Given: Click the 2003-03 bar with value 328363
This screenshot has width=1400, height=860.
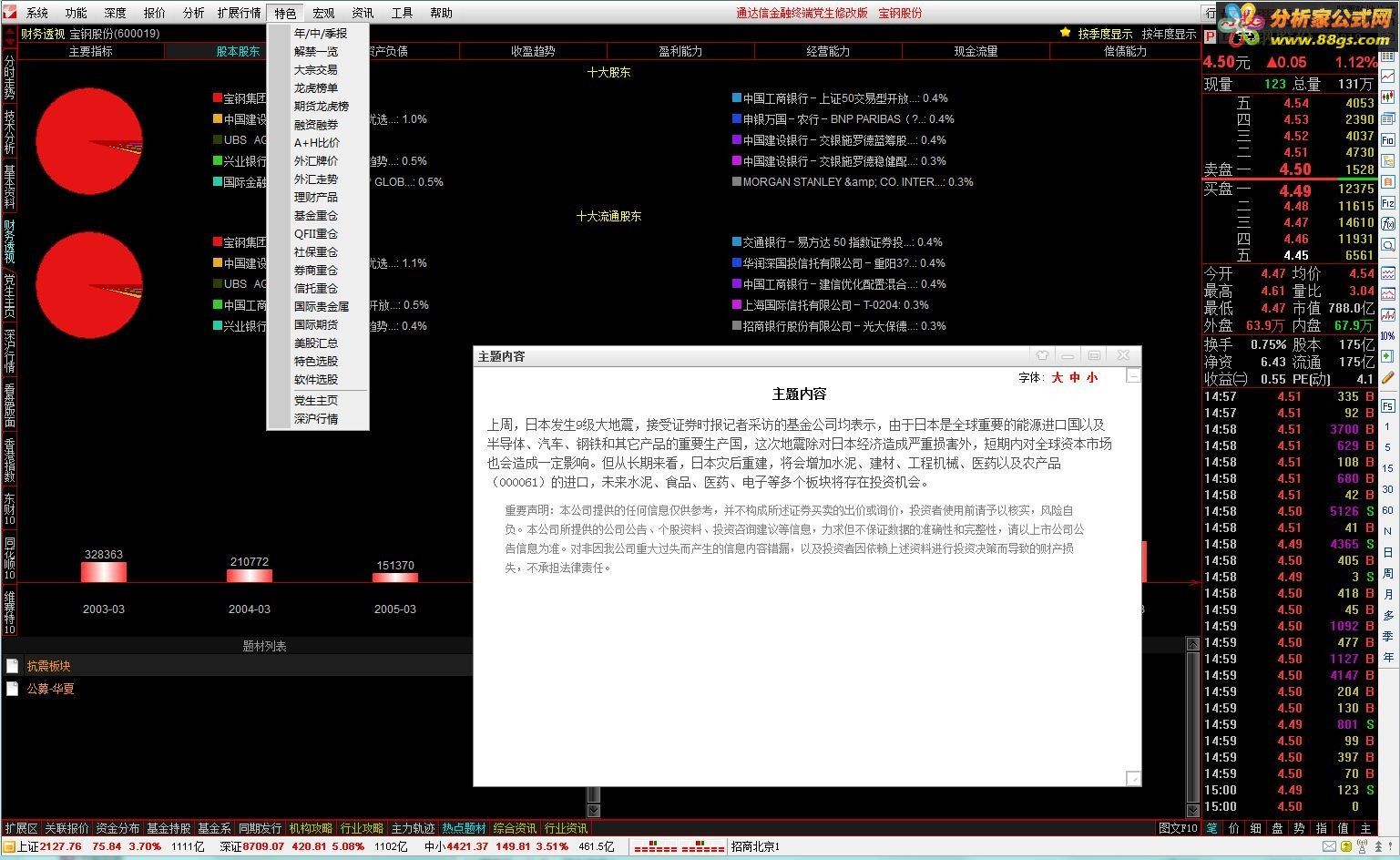Looking at the screenshot, I should [x=104, y=572].
